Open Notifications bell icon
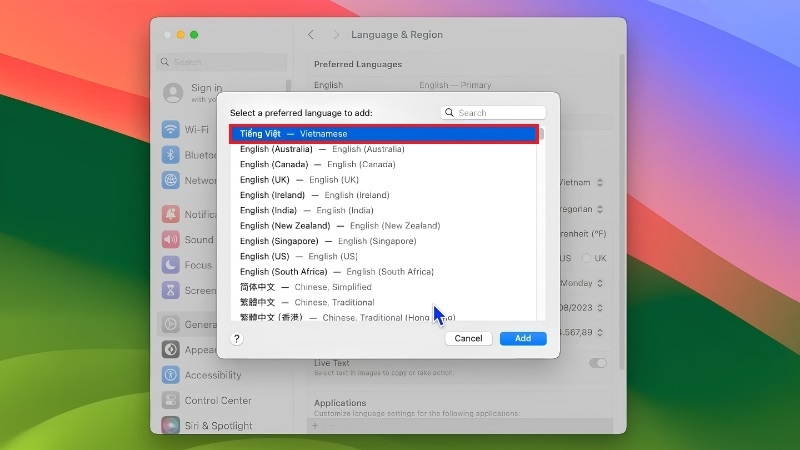This screenshot has height=450, width=800. 170,214
